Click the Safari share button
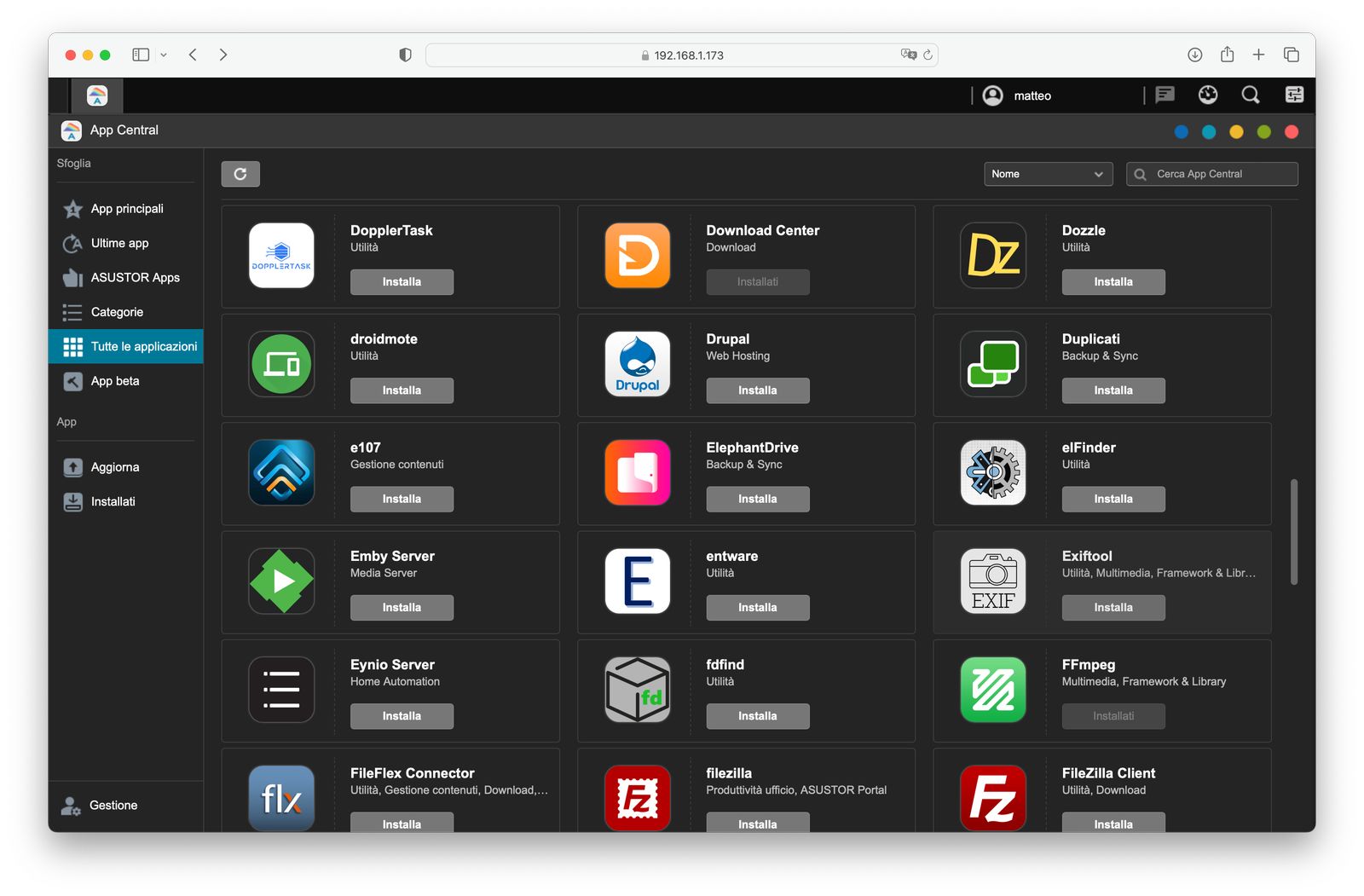Screen dimensions: 1364x896 [1227, 54]
